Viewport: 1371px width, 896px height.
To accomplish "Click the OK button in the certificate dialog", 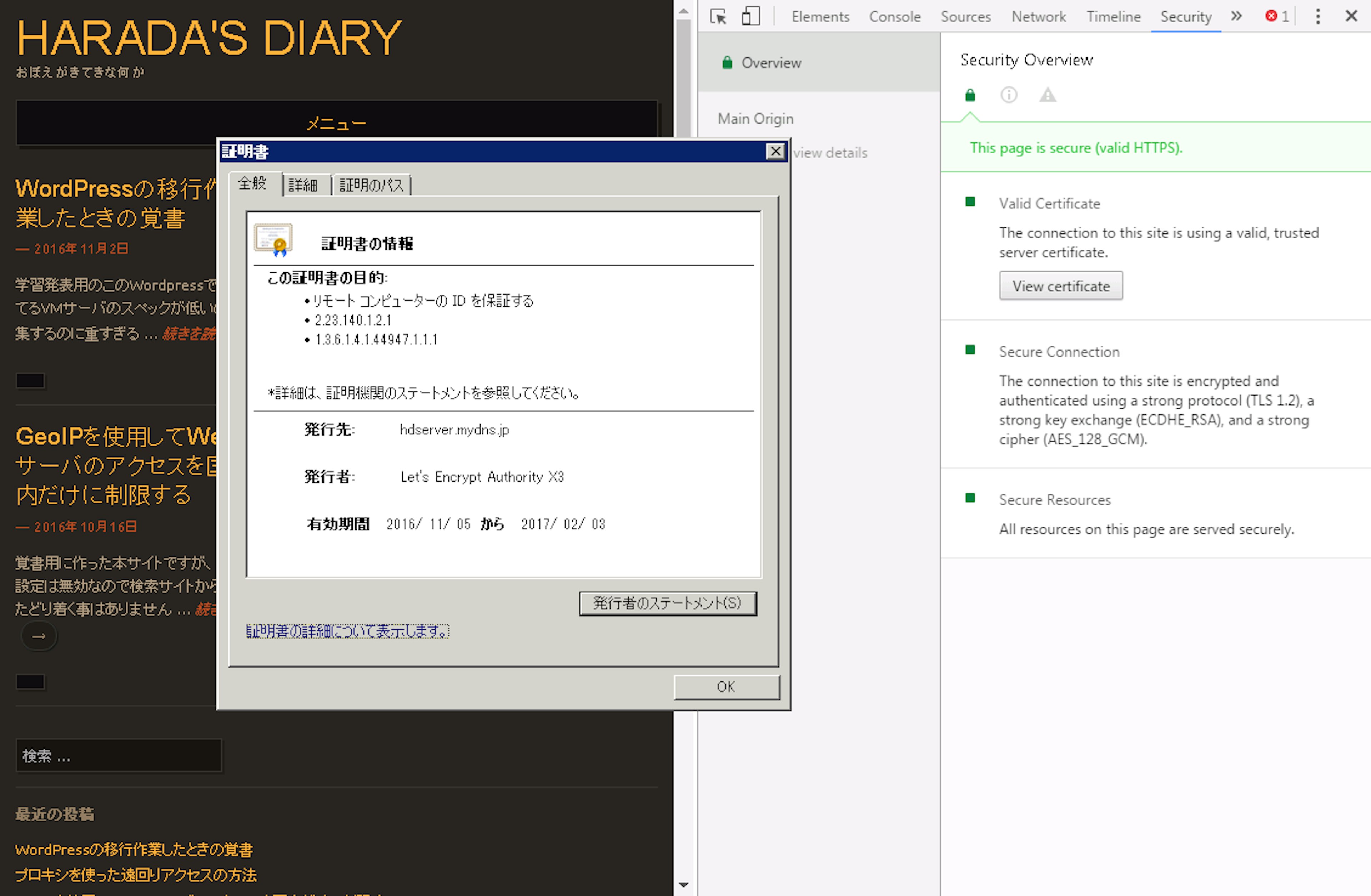I will pyautogui.click(x=726, y=687).
